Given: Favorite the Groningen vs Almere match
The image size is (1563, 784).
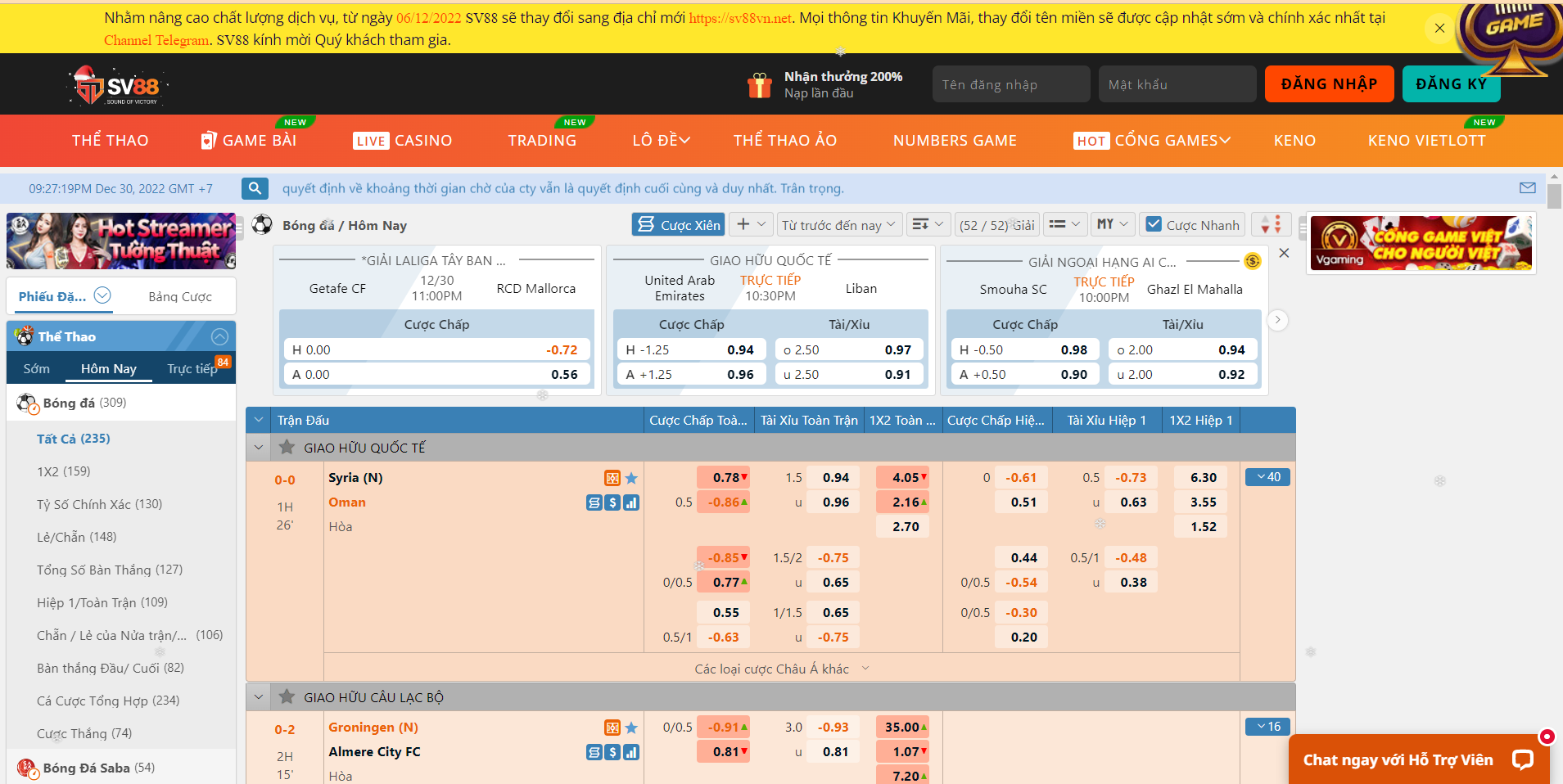Looking at the screenshot, I should coord(631,728).
